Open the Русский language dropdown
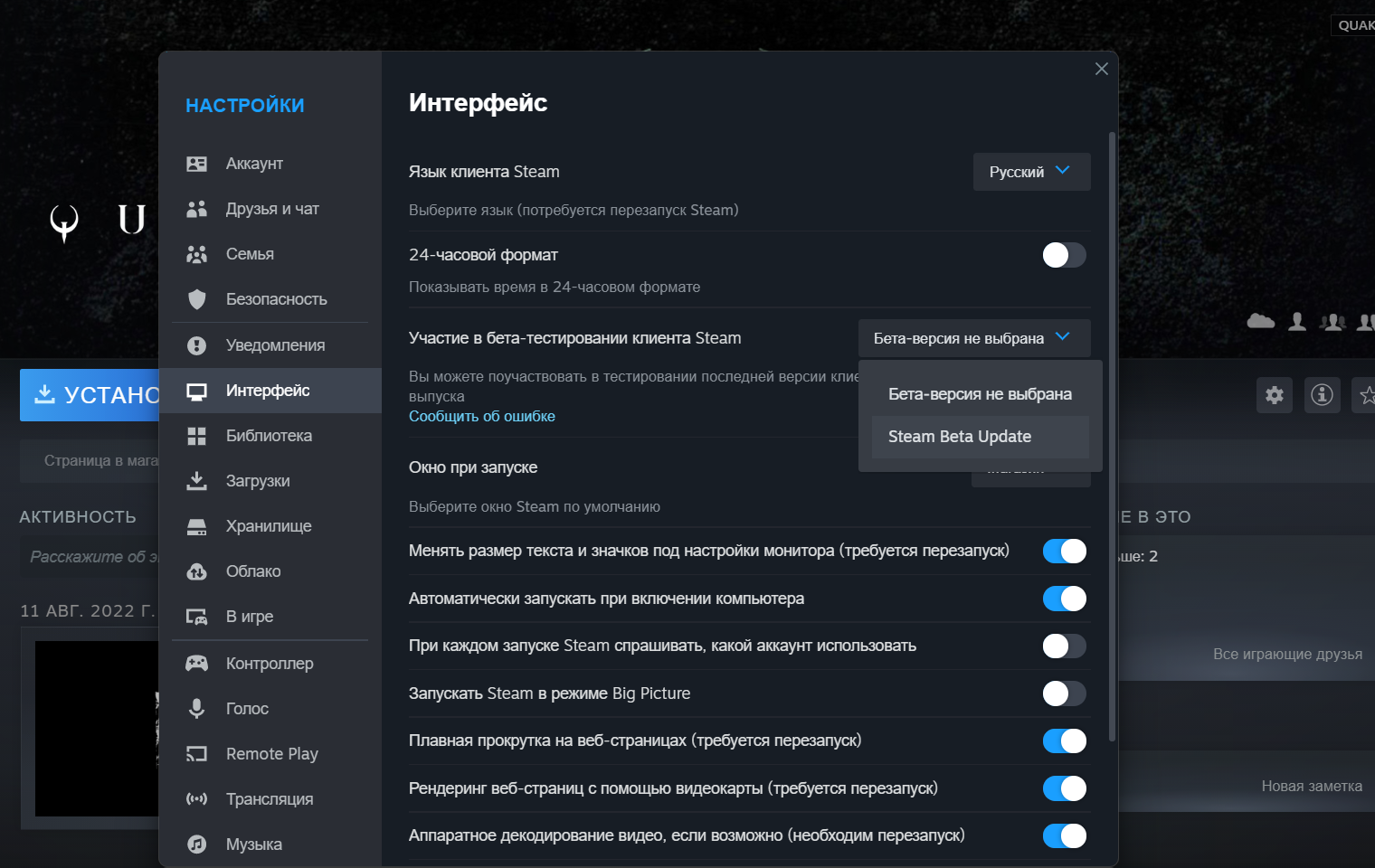This screenshot has width=1375, height=868. coord(1031,172)
